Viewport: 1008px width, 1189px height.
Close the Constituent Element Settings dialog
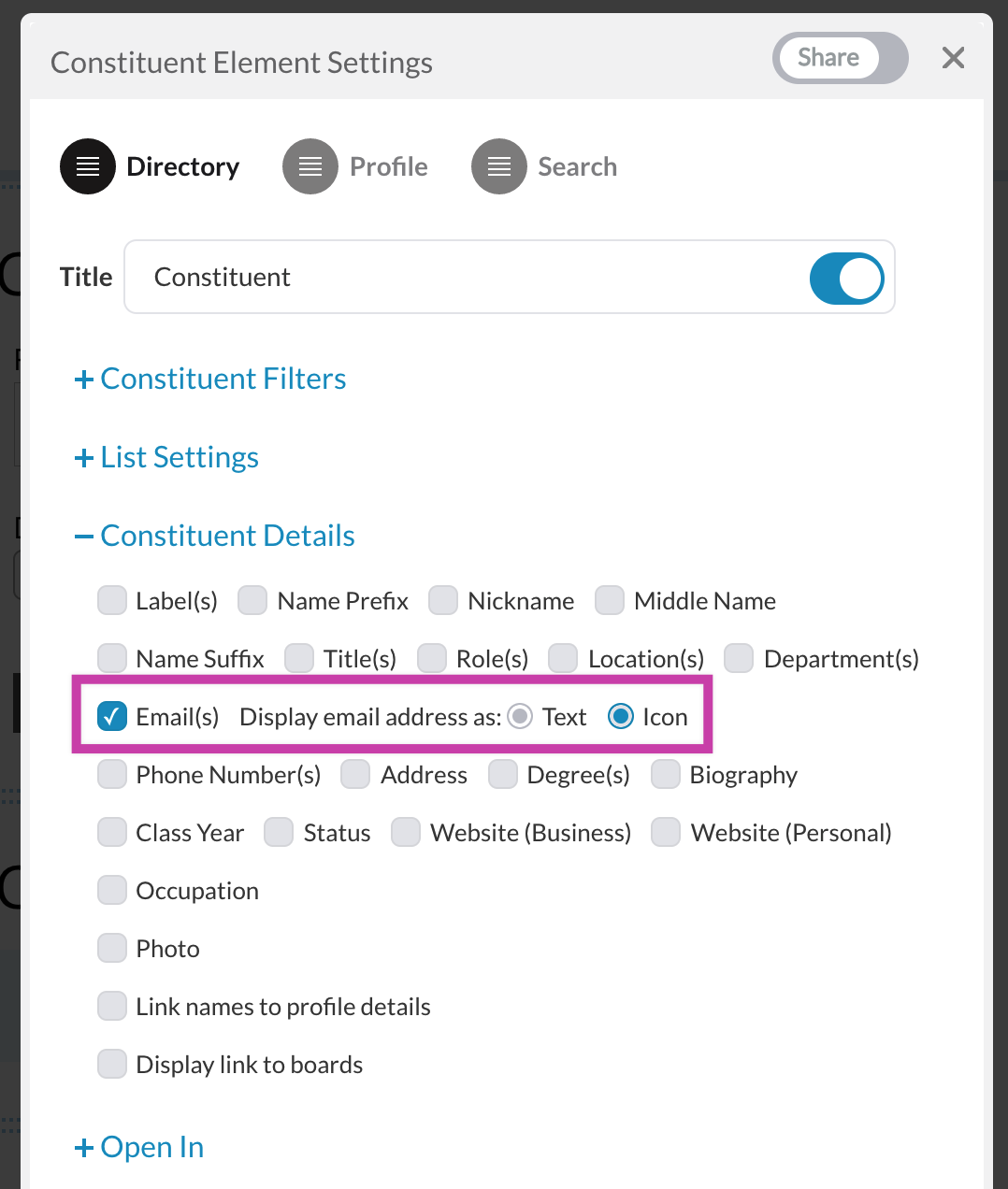(953, 58)
